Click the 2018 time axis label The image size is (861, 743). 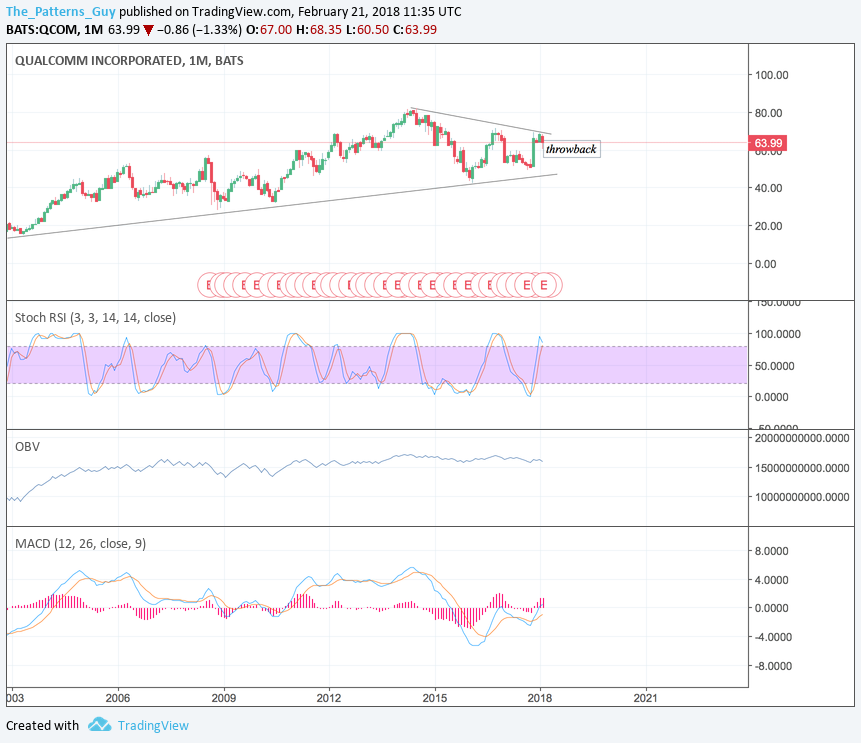tap(539, 698)
